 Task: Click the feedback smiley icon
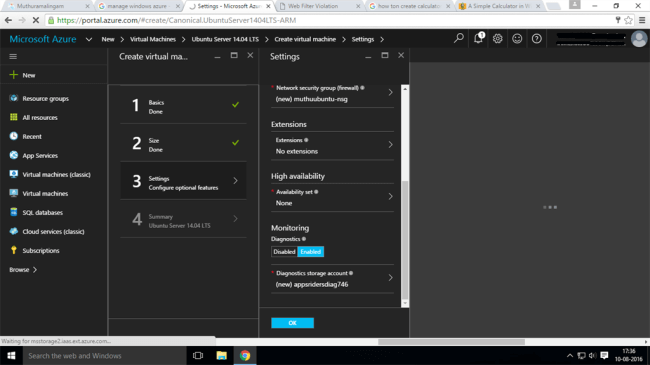pos(517,39)
